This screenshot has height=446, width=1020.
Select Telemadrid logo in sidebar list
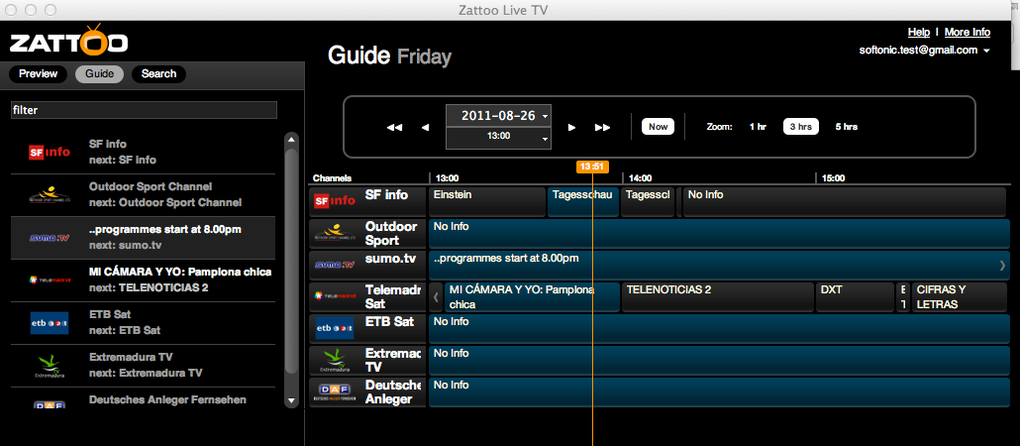pos(49,280)
